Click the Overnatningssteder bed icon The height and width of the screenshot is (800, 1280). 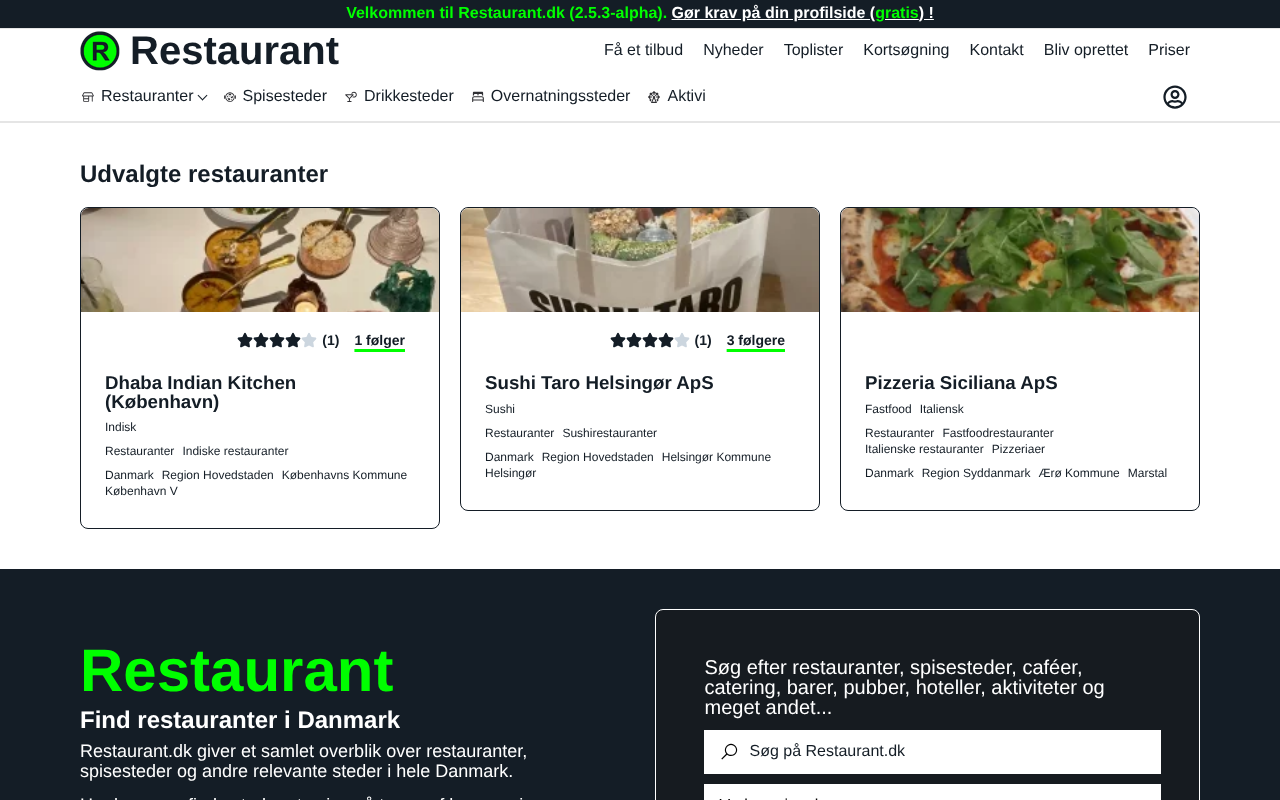pos(478,97)
